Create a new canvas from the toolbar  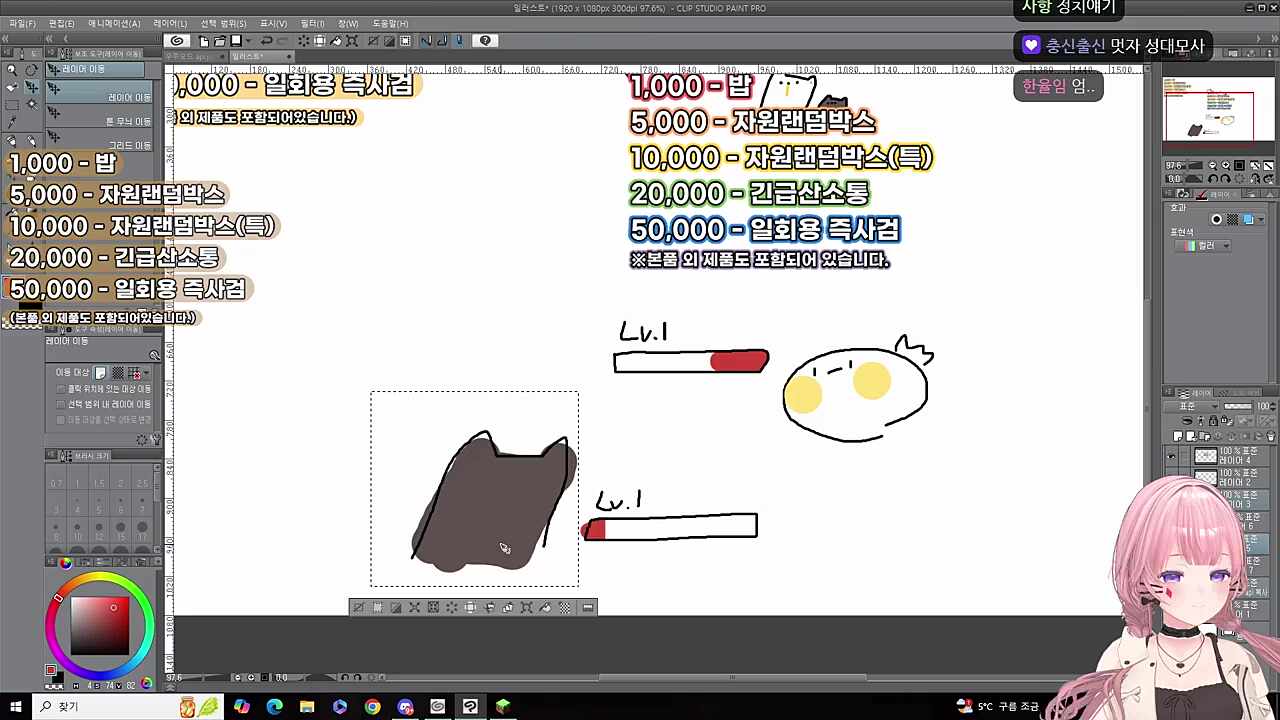pyautogui.click(x=204, y=41)
